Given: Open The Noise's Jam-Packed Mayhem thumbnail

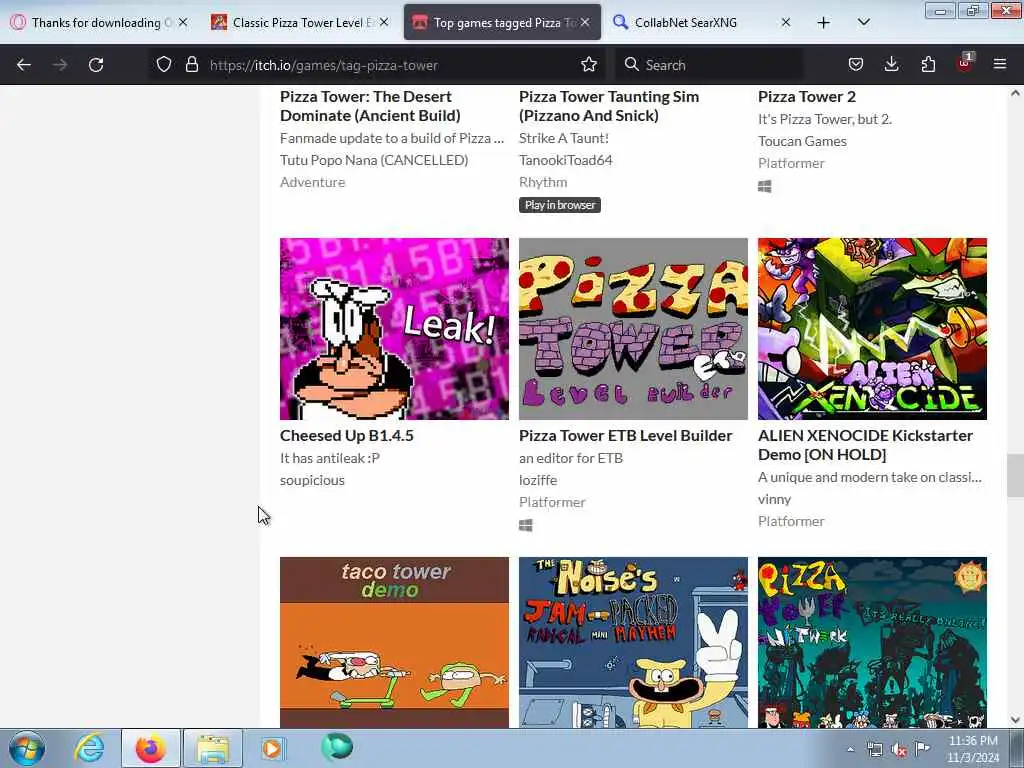Looking at the screenshot, I should pyautogui.click(x=633, y=643).
